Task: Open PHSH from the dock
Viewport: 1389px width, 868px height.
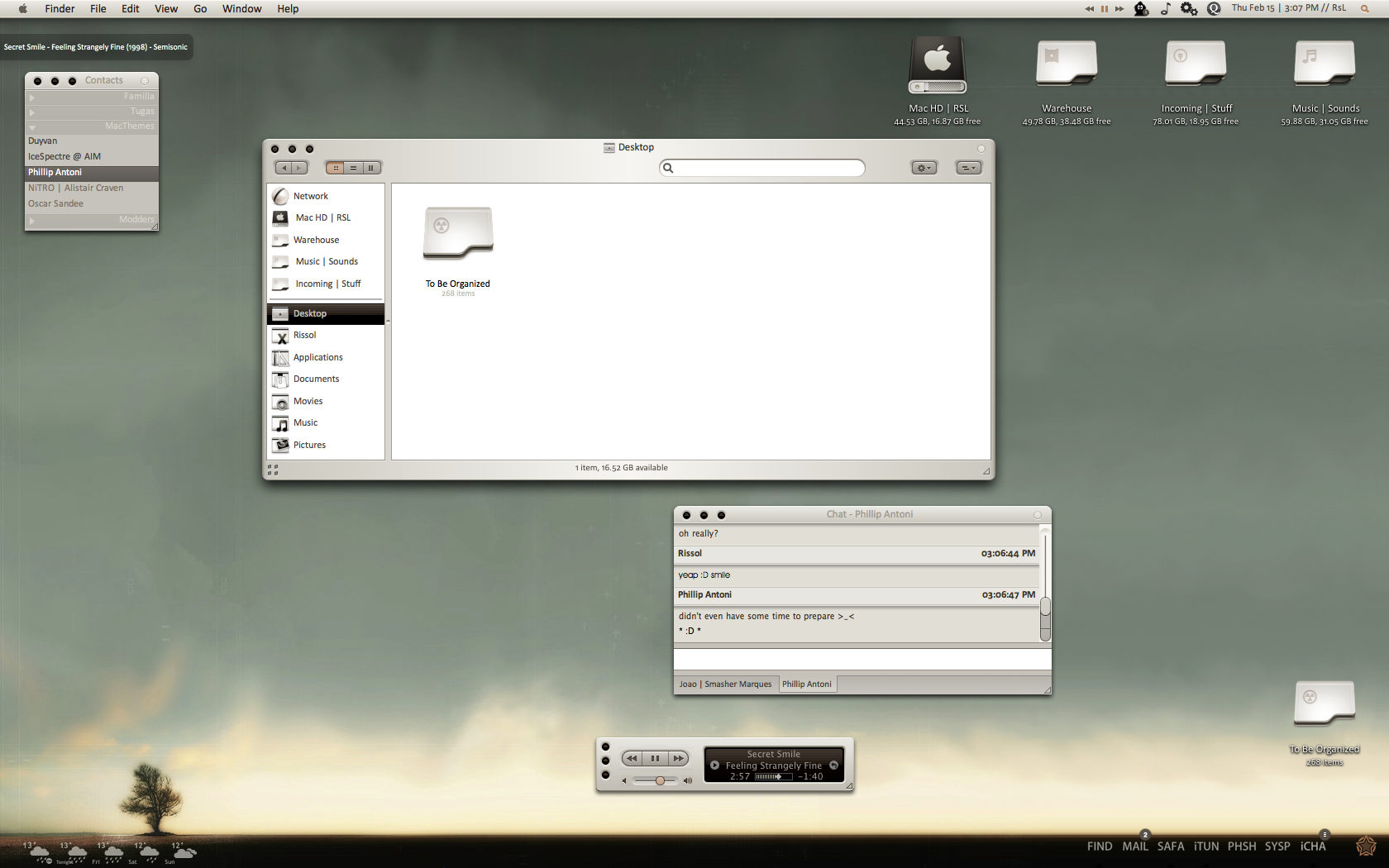Action: [x=1242, y=847]
